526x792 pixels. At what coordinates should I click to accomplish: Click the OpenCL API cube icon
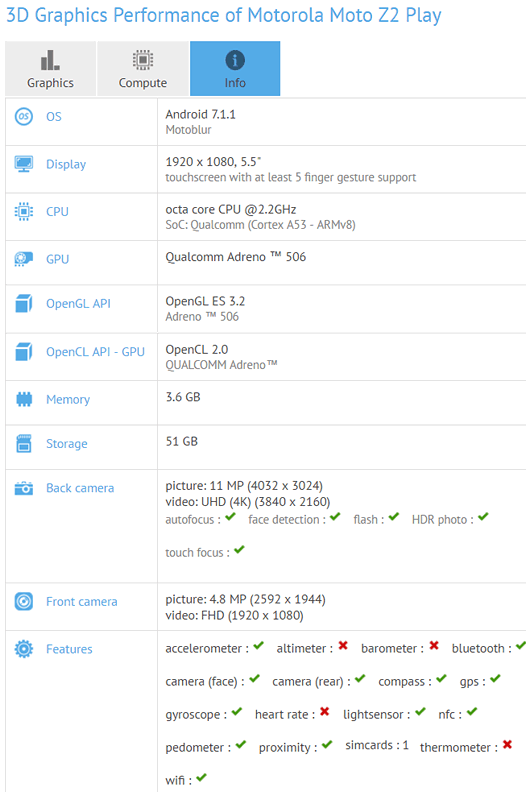click(24, 352)
